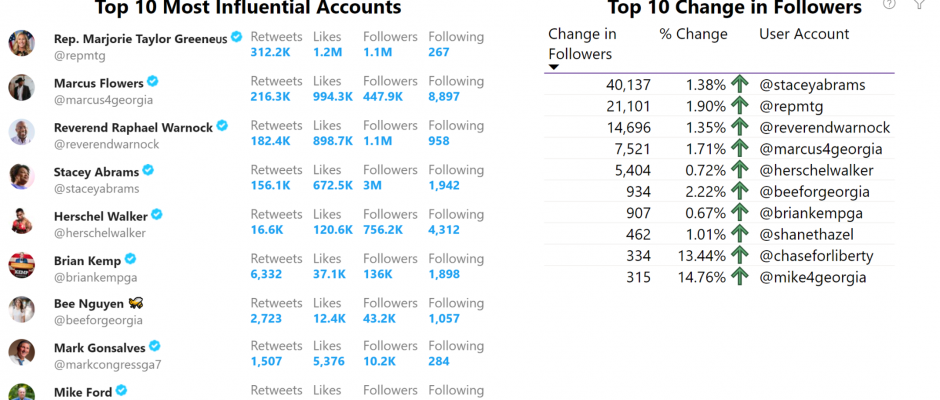Viewport: 940px width, 400px height.
Task: Click the green up arrow for @staceyabrams
Action: [740, 85]
